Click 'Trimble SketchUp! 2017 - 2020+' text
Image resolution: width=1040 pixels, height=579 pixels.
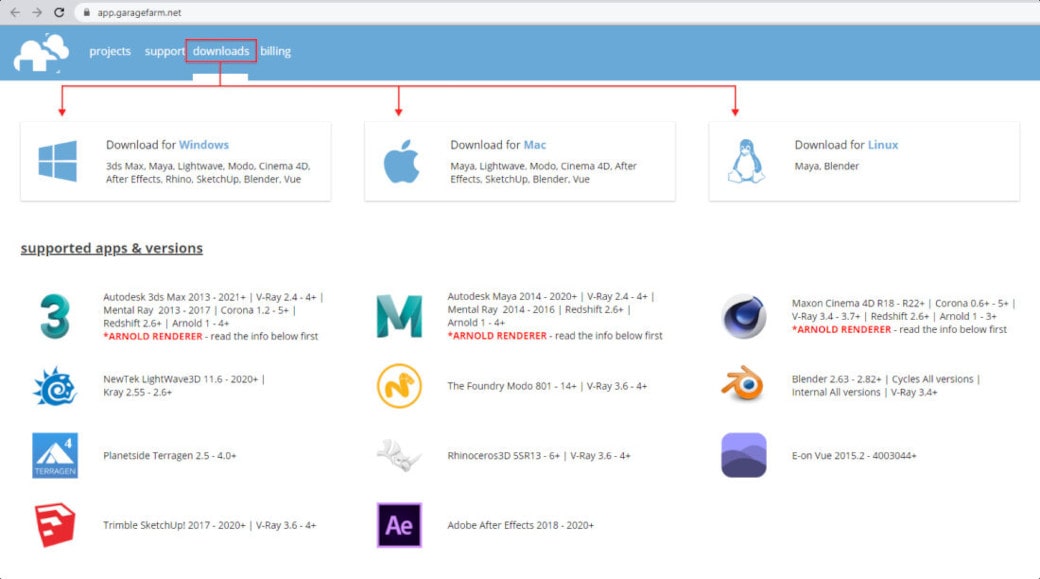pyautogui.click(x=174, y=525)
